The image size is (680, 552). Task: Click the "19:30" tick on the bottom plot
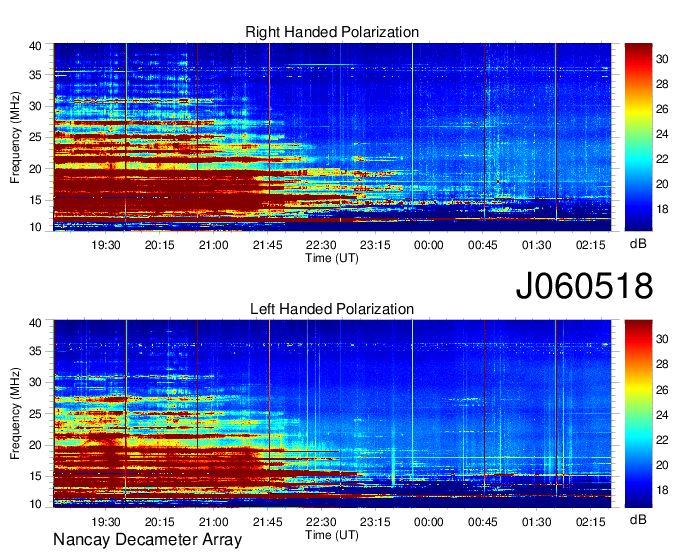[x=105, y=522]
